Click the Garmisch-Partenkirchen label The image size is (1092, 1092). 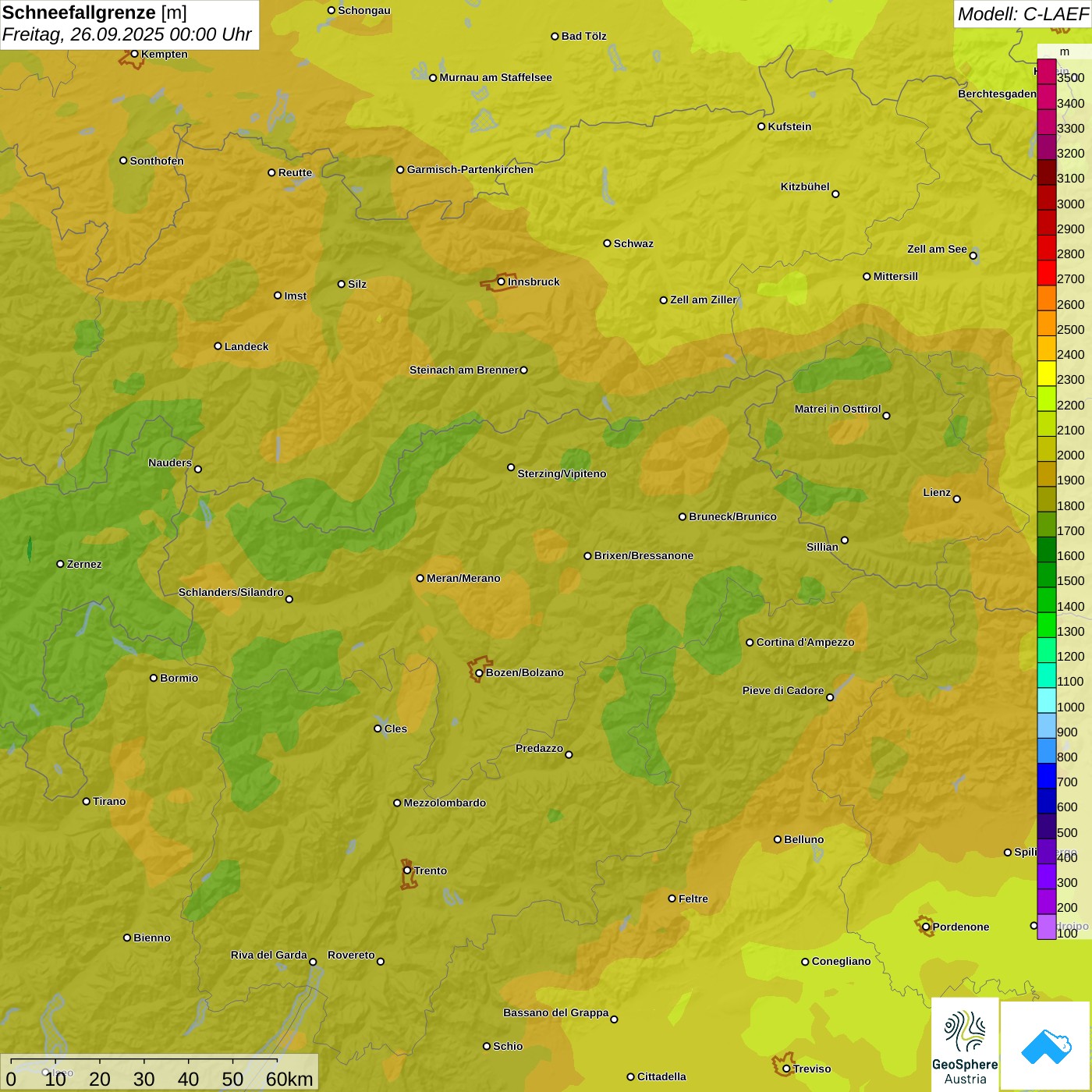pyautogui.click(x=470, y=169)
